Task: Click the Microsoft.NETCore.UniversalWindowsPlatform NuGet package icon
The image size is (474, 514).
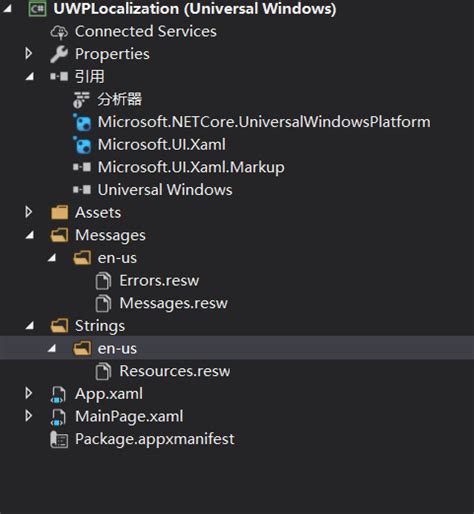Action: [x=82, y=122]
